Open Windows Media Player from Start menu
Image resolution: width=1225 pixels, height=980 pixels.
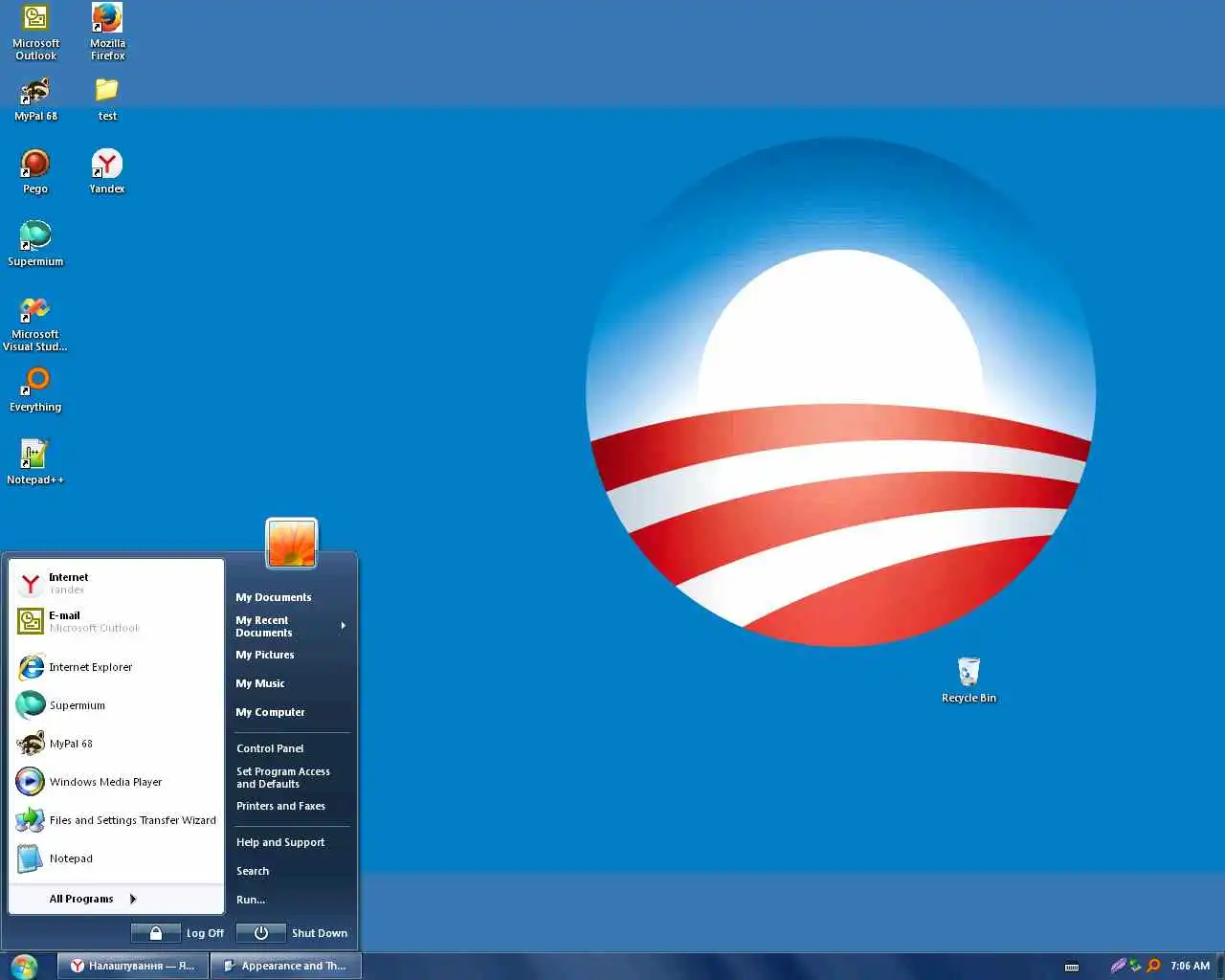point(116,782)
